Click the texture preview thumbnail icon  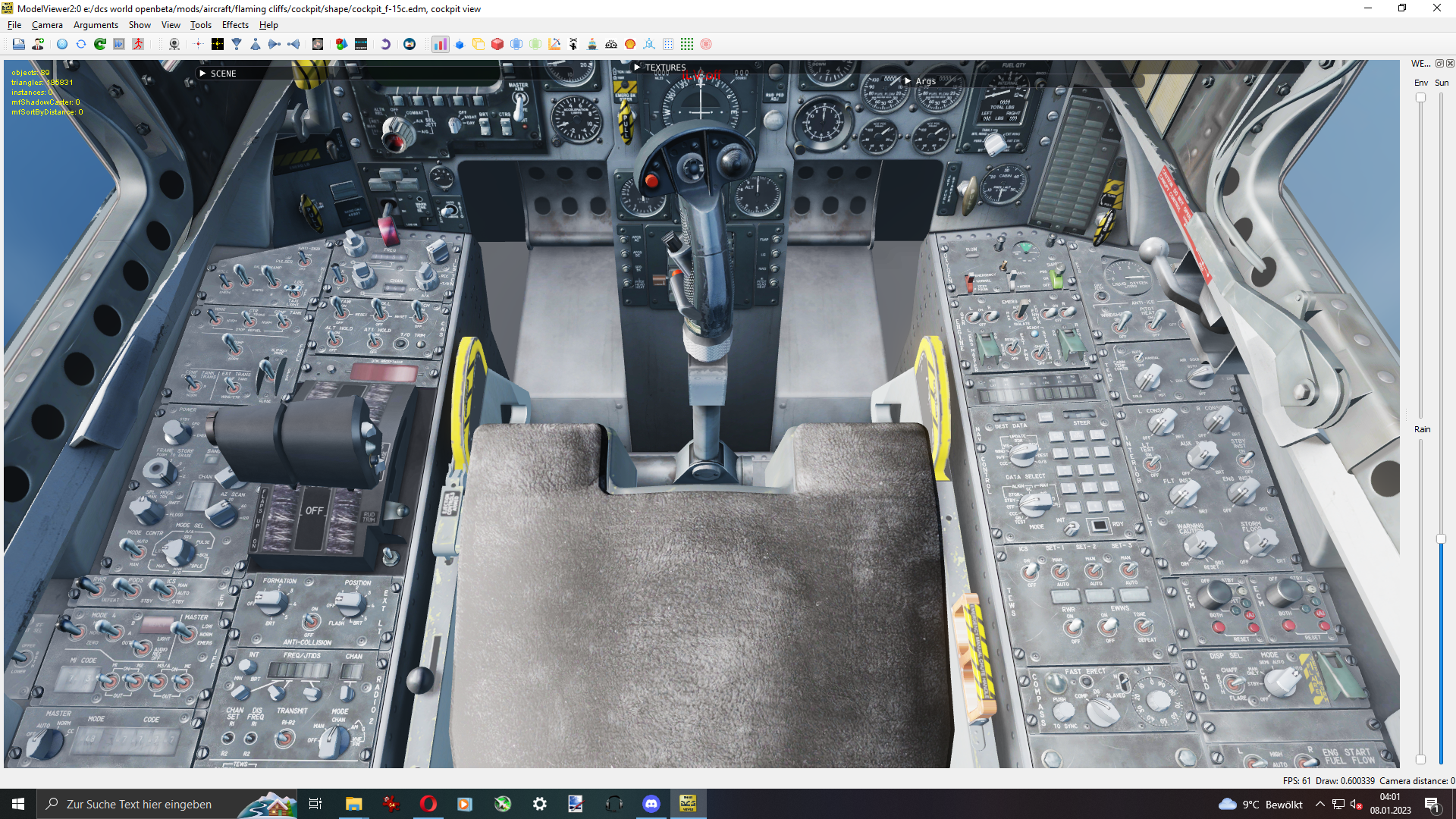coord(318,44)
